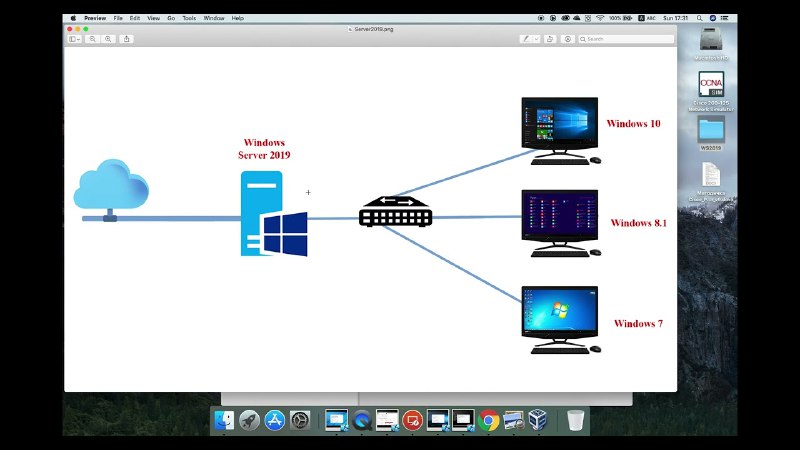
Task: Click the Share toolbar button
Action: tap(127, 39)
